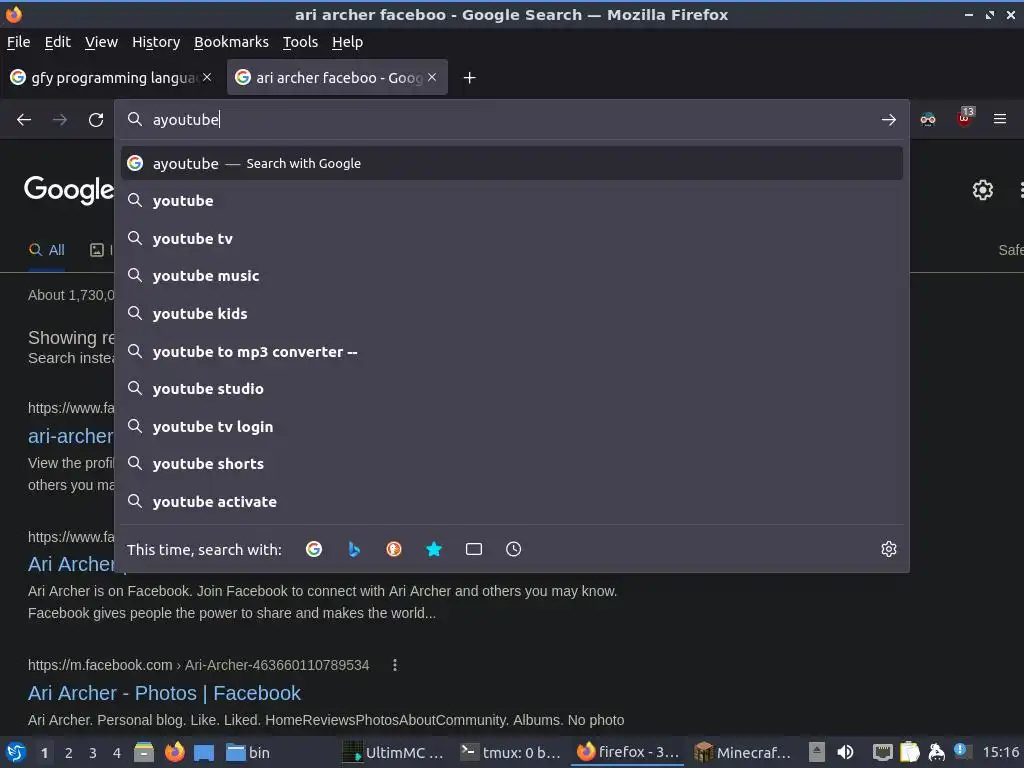Viewport: 1024px width, 768px height.
Task: Open Firefox hamburger application menu
Action: pos(999,119)
